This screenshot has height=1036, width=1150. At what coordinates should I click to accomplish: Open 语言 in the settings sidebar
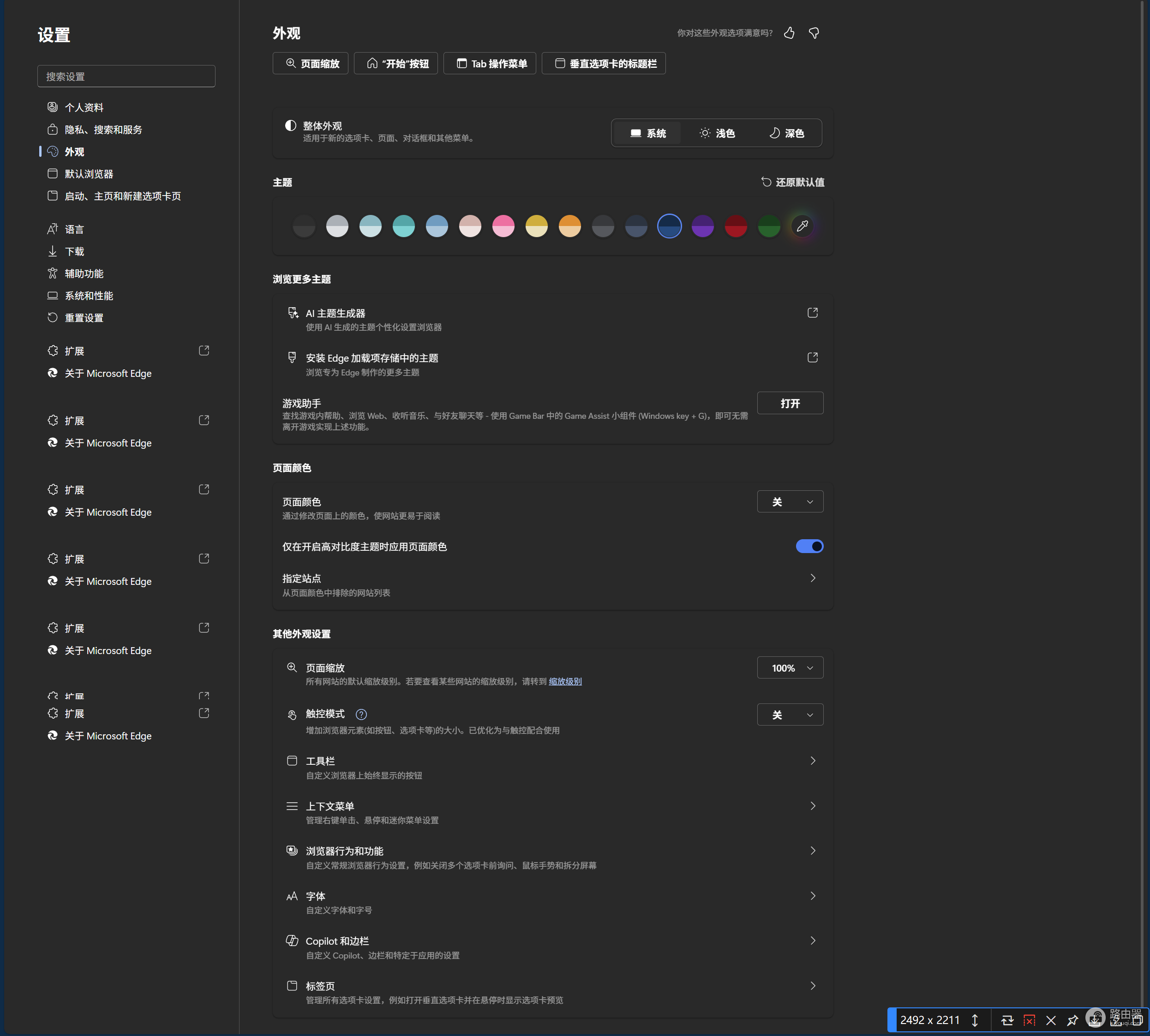[126, 229]
